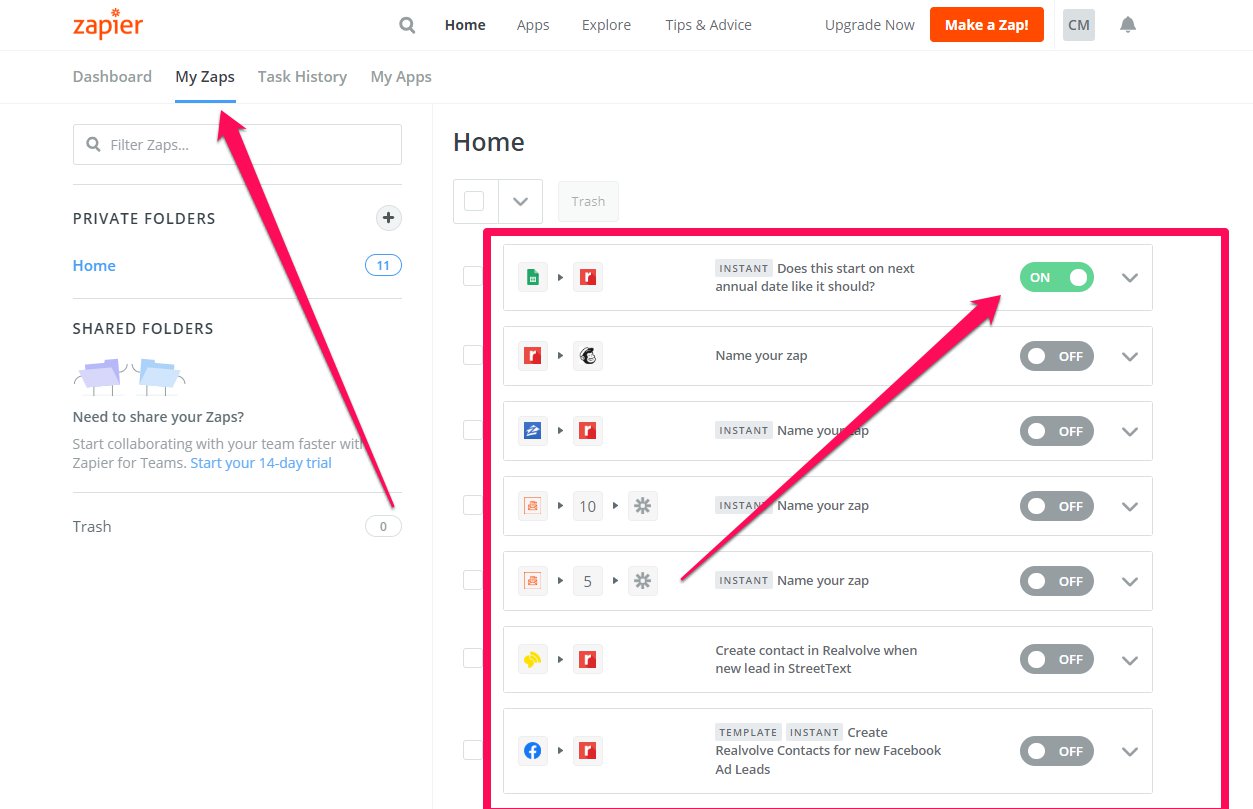1253x809 pixels.
Task: Click the Upgrade Now link
Action: coord(870,25)
